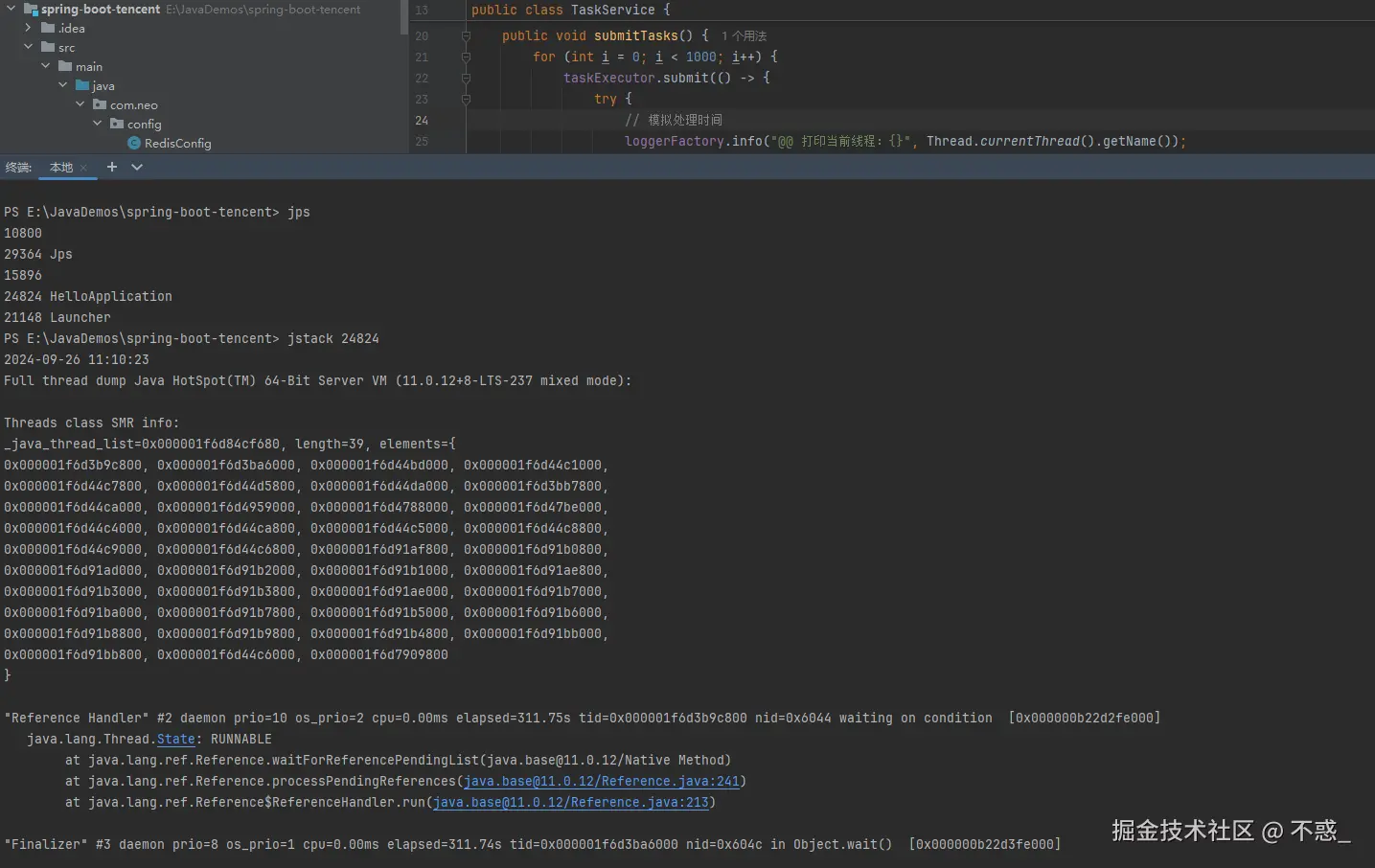
Task: Collapse the config package
Action: coord(97,124)
